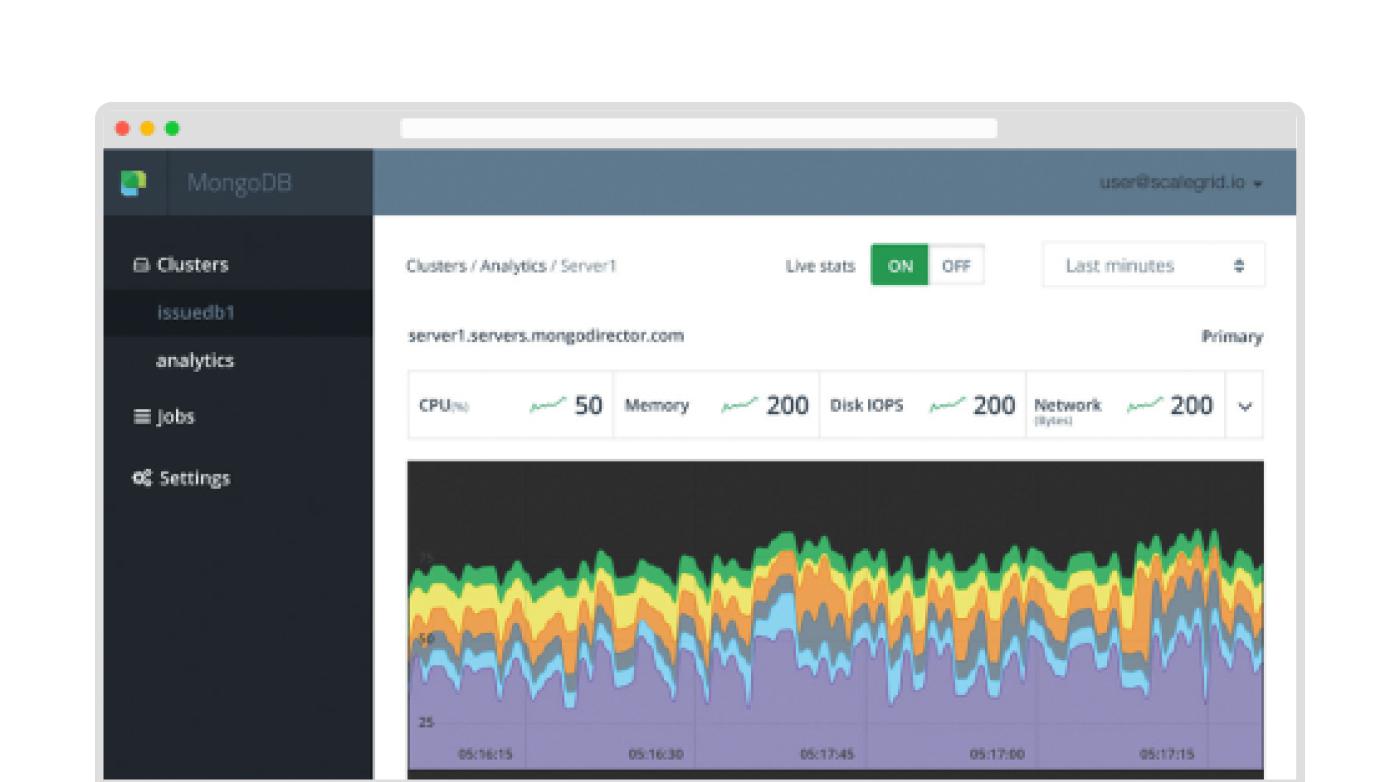This screenshot has width=1400, height=782.
Task: Click the Analytics breadcrumb link
Action: point(513,266)
